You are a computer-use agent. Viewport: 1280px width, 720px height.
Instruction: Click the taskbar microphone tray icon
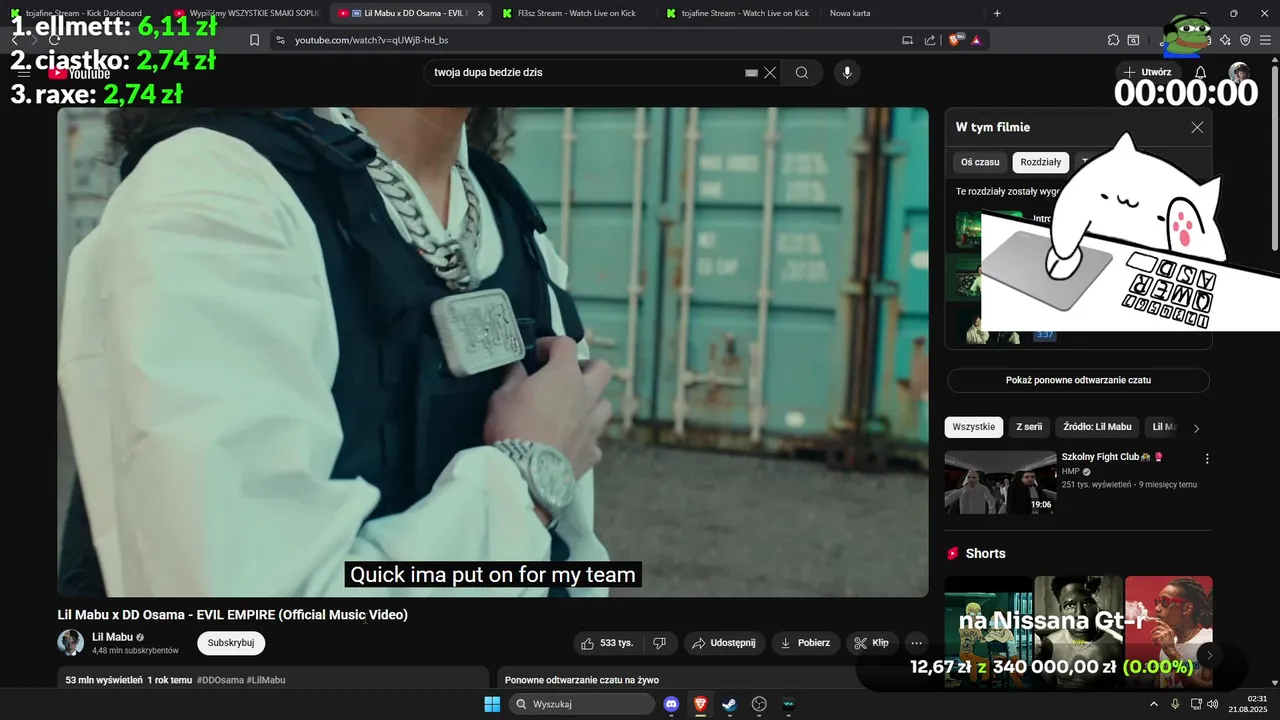tap(1175, 704)
